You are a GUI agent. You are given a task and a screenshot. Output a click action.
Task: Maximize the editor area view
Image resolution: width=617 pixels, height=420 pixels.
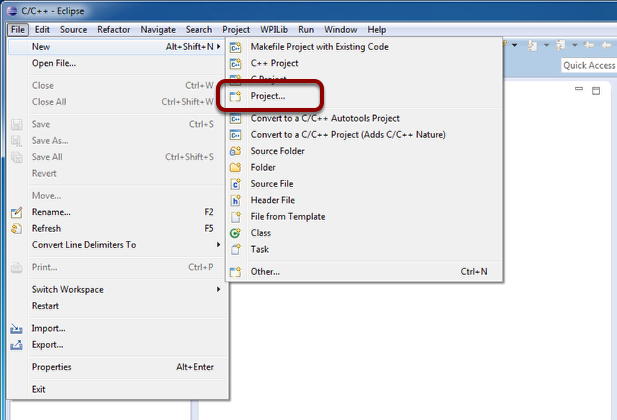tap(596, 91)
